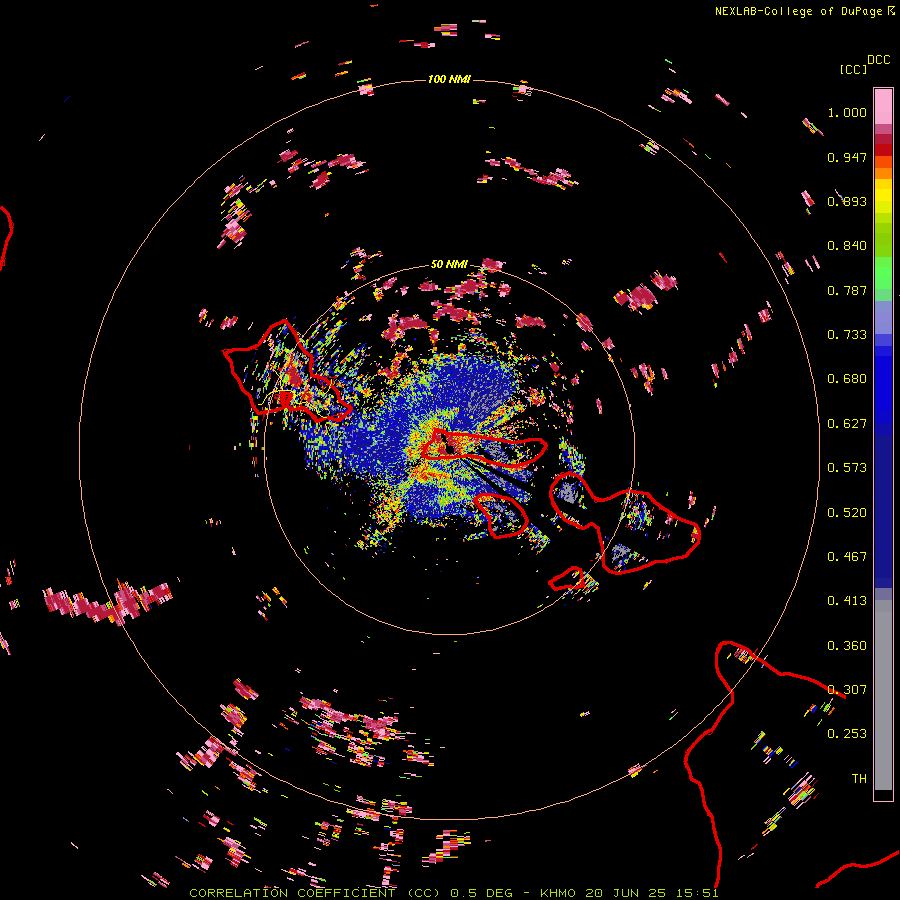Click the NEXLAB-College of DuPage header text

pyautogui.click(x=798, y=11)
